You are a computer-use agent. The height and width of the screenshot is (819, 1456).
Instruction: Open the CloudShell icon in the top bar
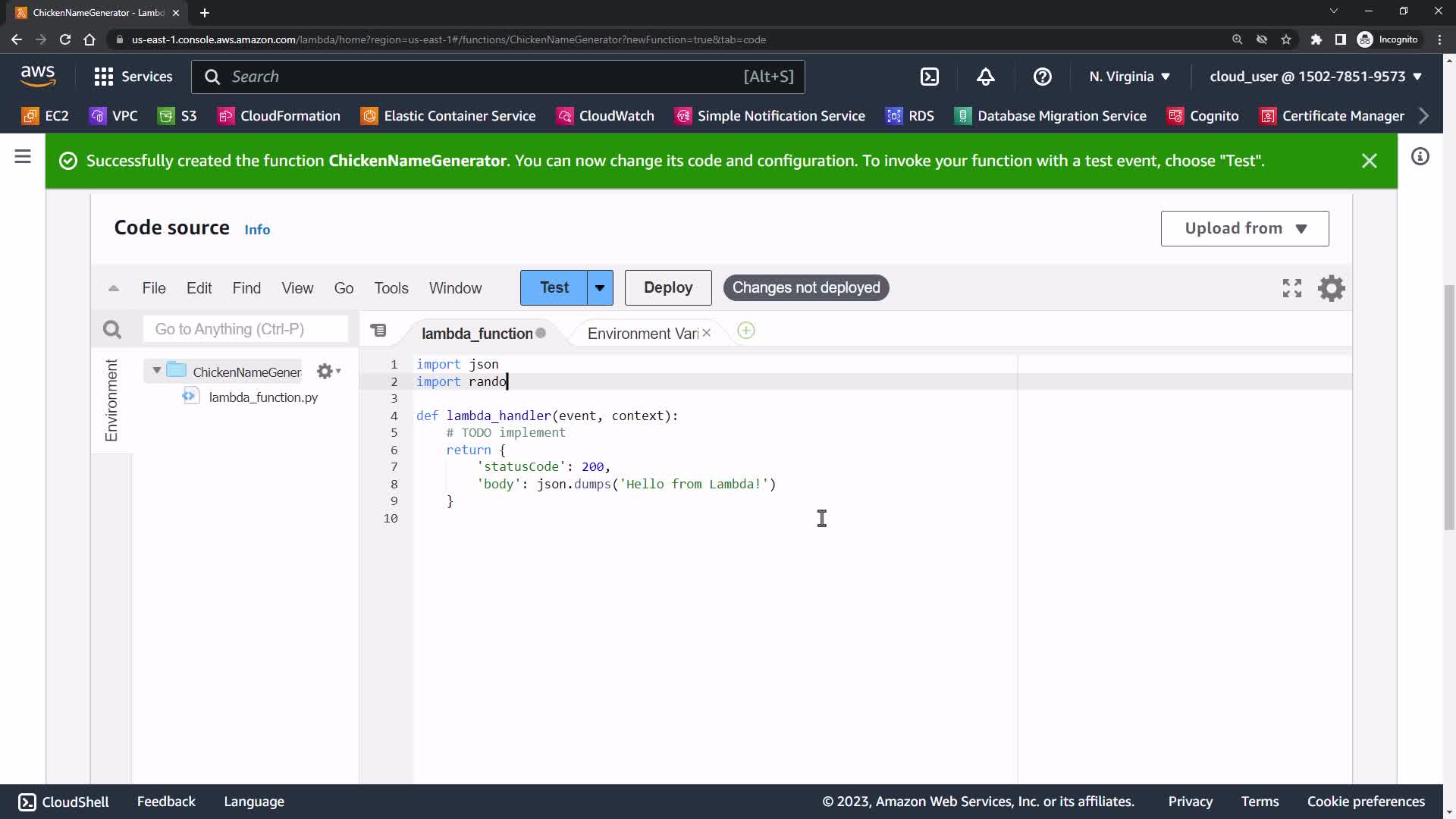click(x=929, y=77)
